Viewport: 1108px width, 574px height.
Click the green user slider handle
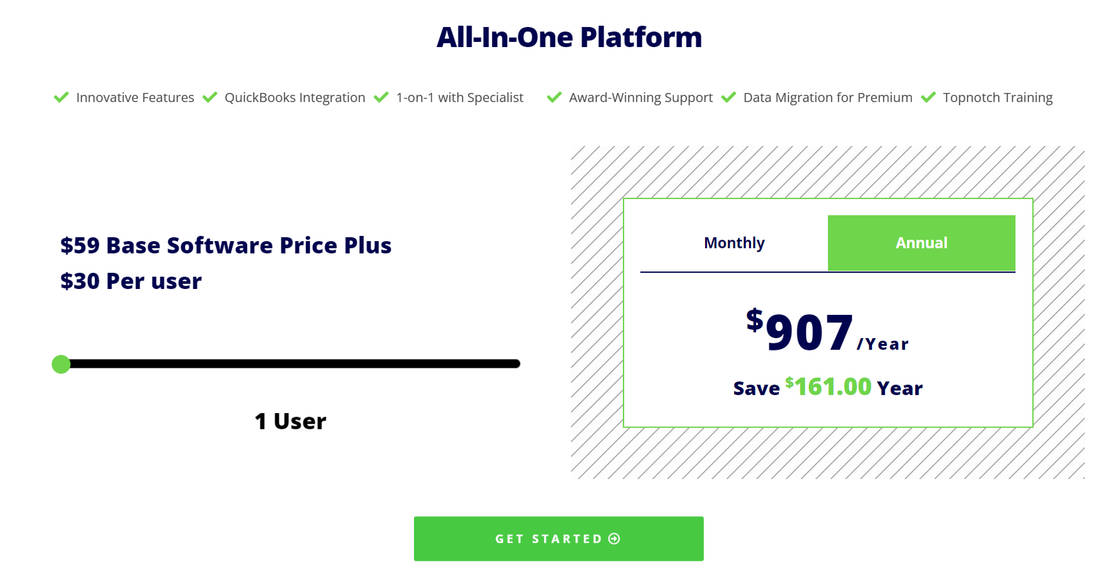pos(61,364)
